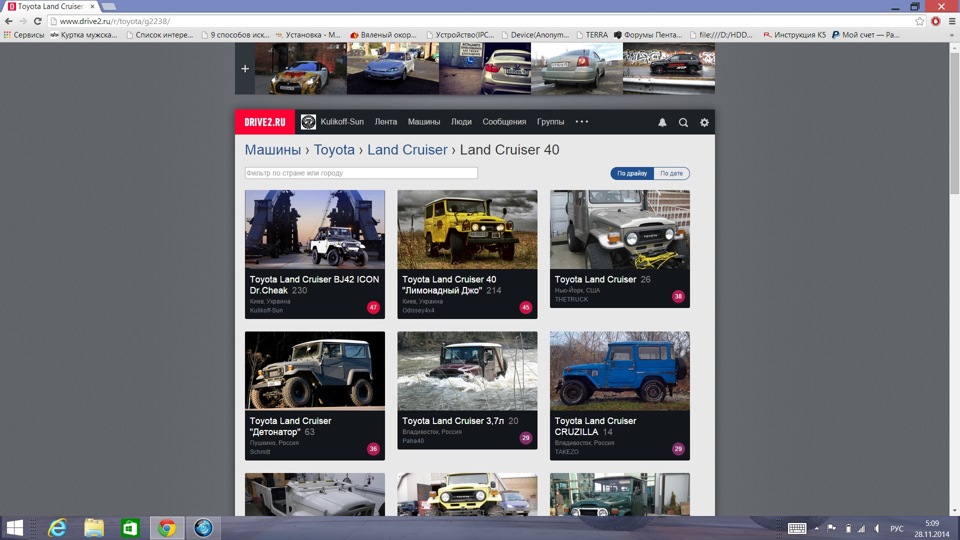960x540 pixels.
Task: Click the 45 likes badge on Лимонадный Джо card
Action: tap(525, 307)
